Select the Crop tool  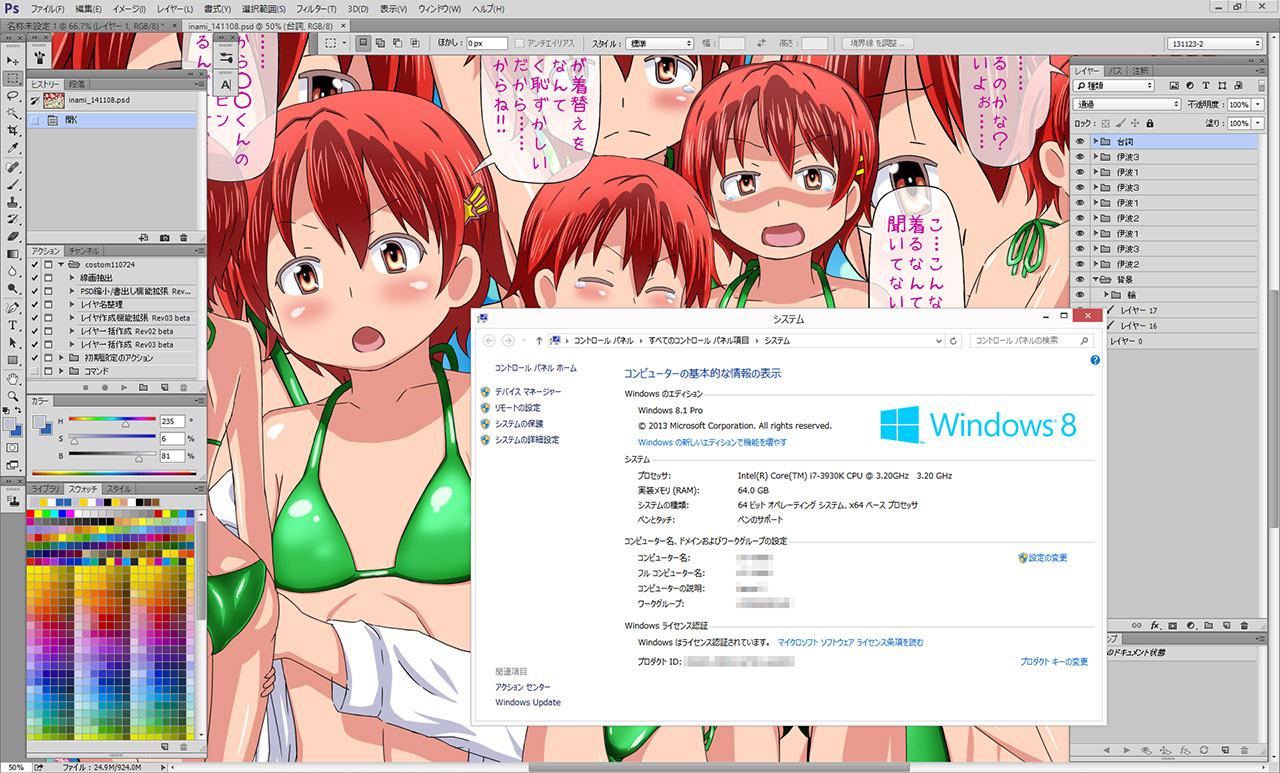(x=13, y=131)
